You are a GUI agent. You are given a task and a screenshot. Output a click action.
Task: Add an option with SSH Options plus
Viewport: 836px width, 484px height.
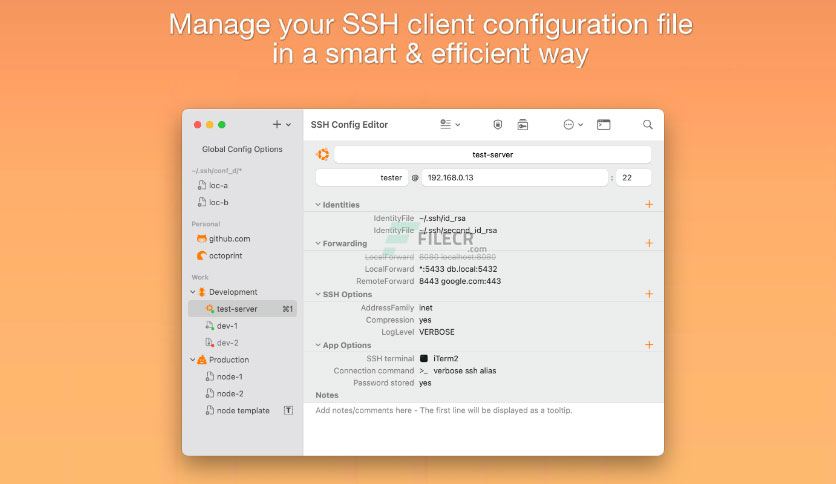point(649,294)
